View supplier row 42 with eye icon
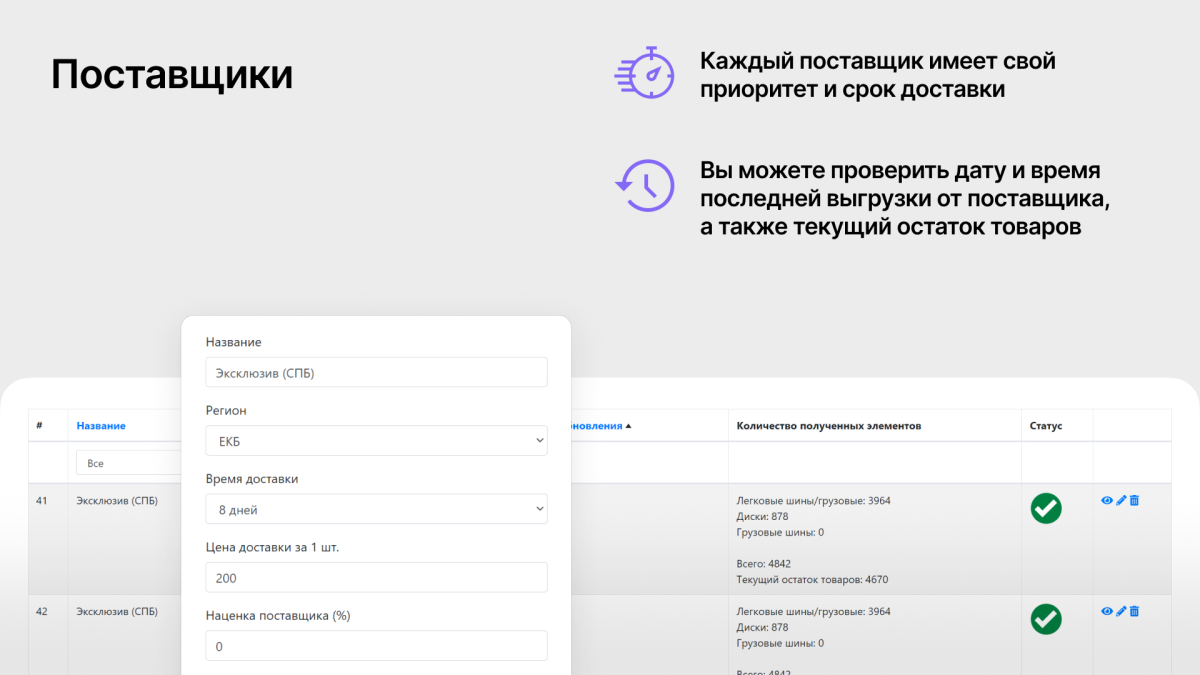Screen dimensions: 1200x675 (x=1107, y=611)
